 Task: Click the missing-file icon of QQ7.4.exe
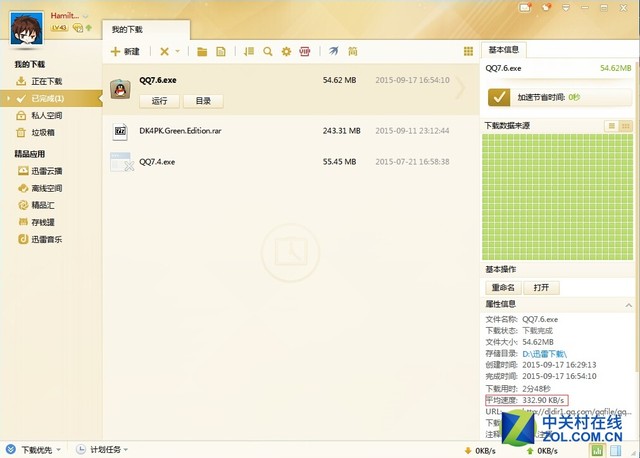point(122,162)
